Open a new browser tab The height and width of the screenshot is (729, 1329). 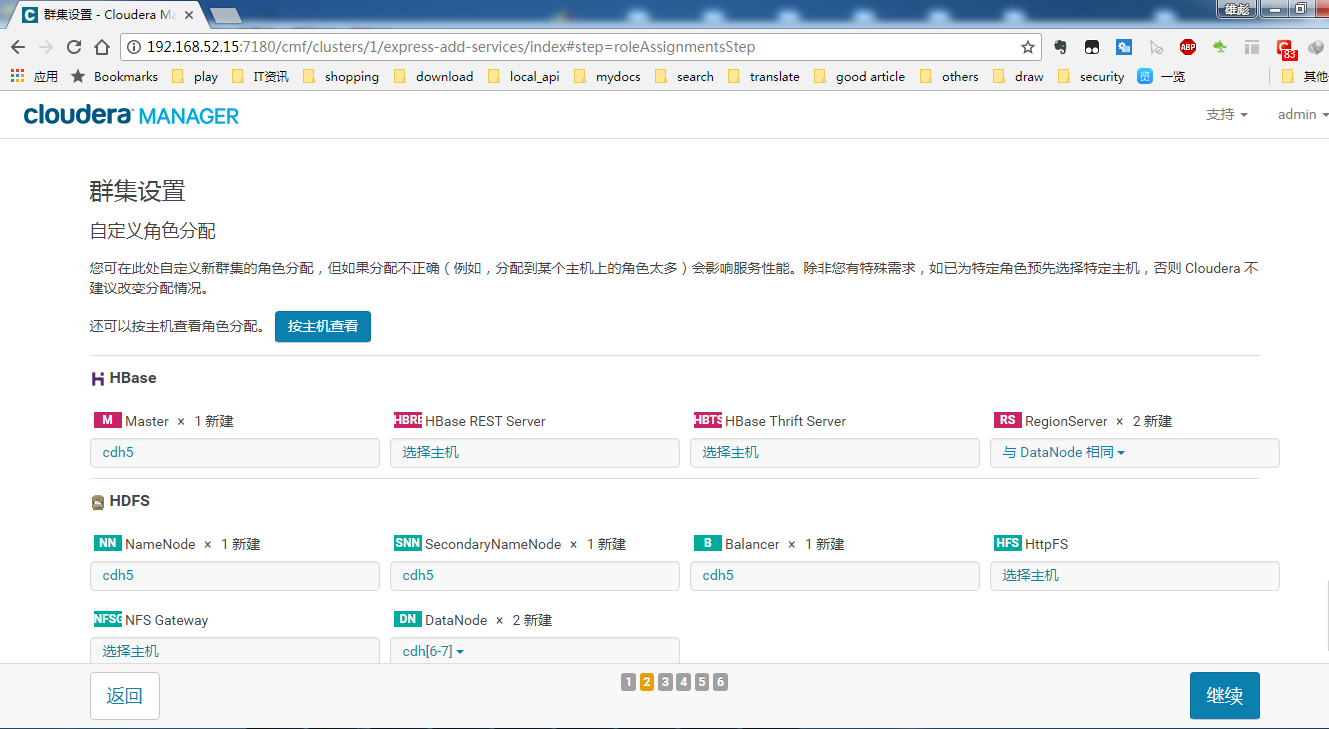coord(226,15)
